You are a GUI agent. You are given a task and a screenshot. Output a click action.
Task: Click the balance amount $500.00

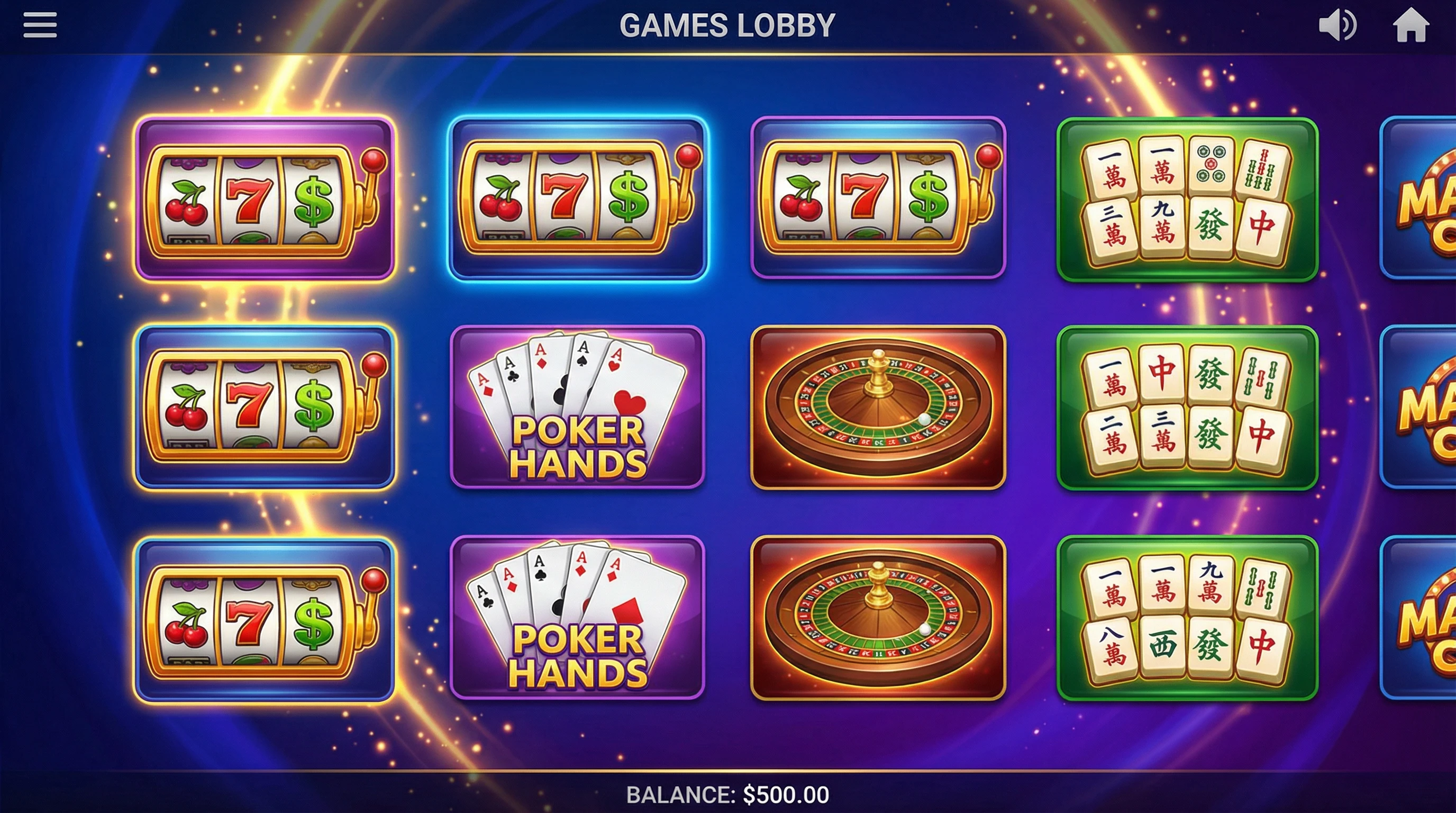786,795
